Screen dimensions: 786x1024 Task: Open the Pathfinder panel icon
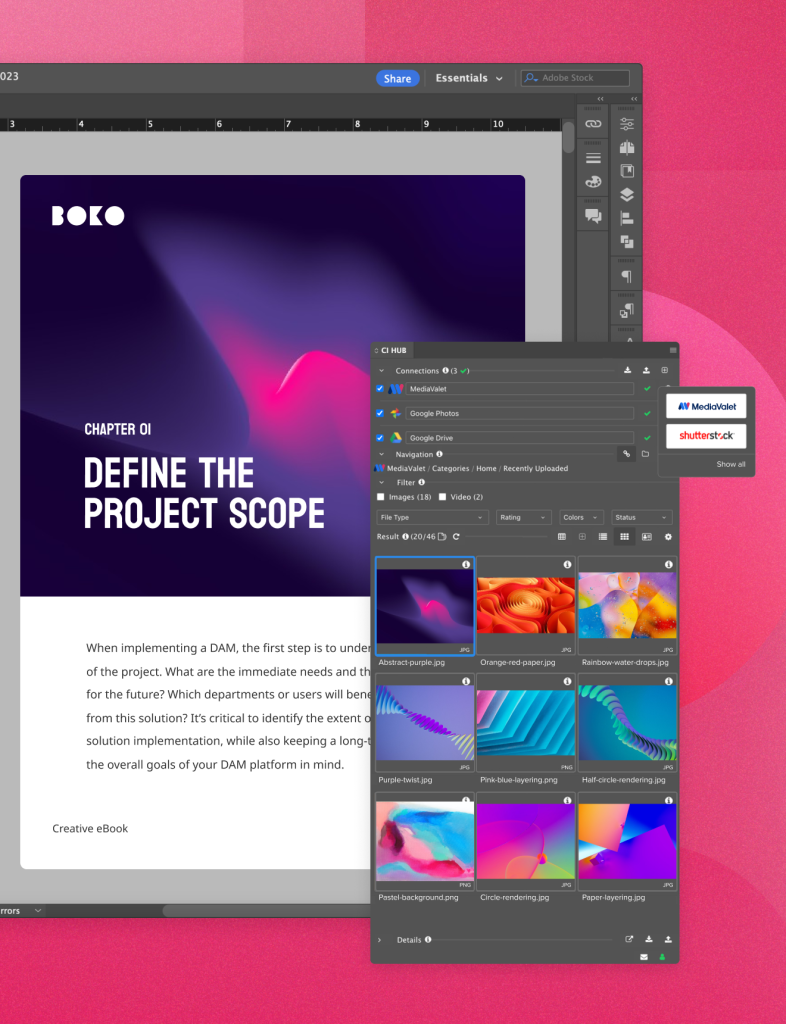pos(627,242)
